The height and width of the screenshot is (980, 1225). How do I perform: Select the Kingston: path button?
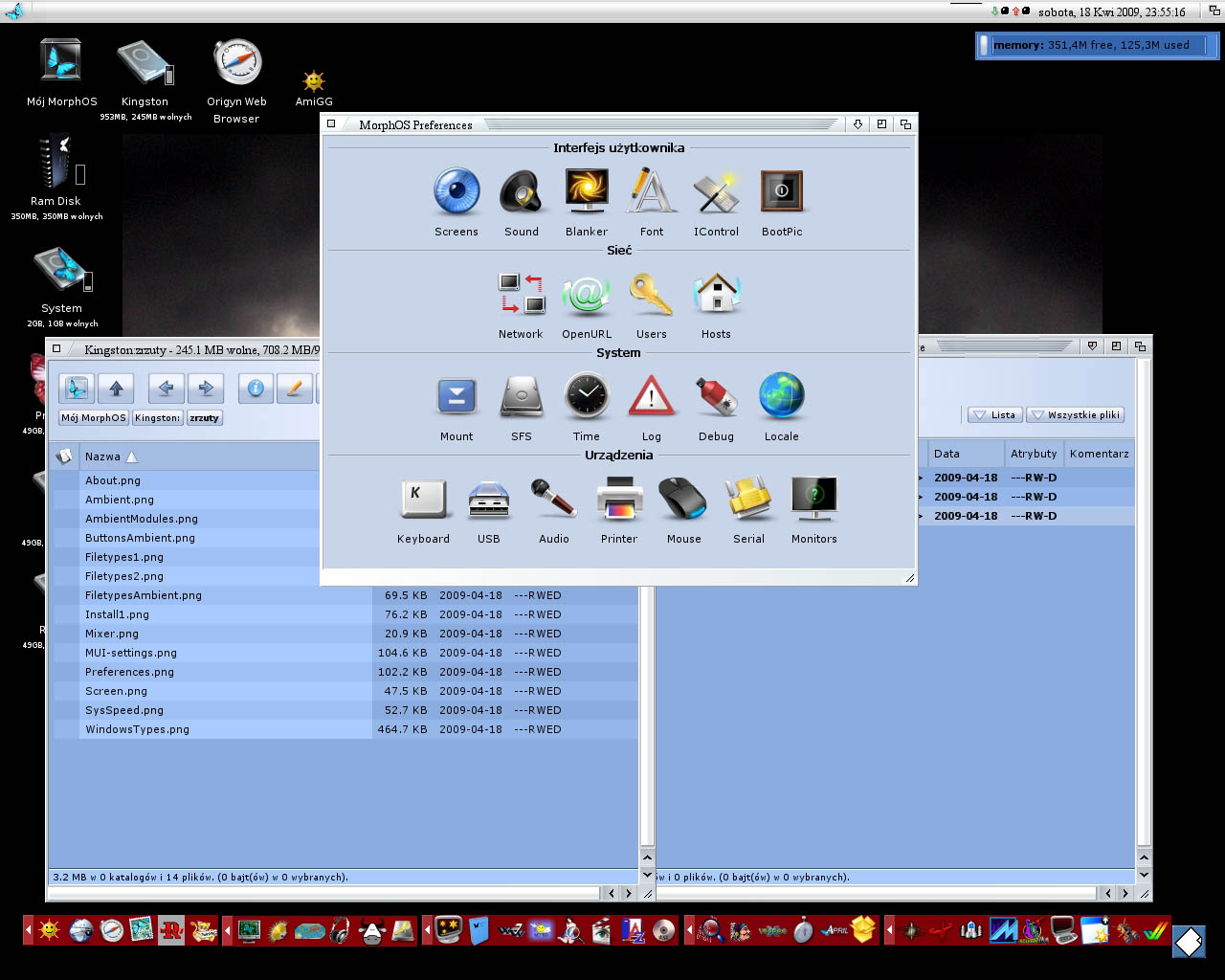(x=158, y=417)
